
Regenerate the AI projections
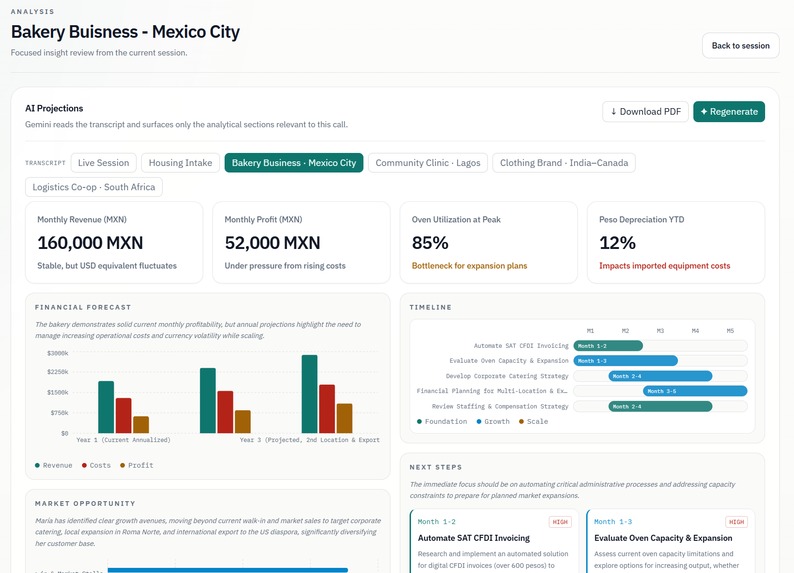[729, 111]
